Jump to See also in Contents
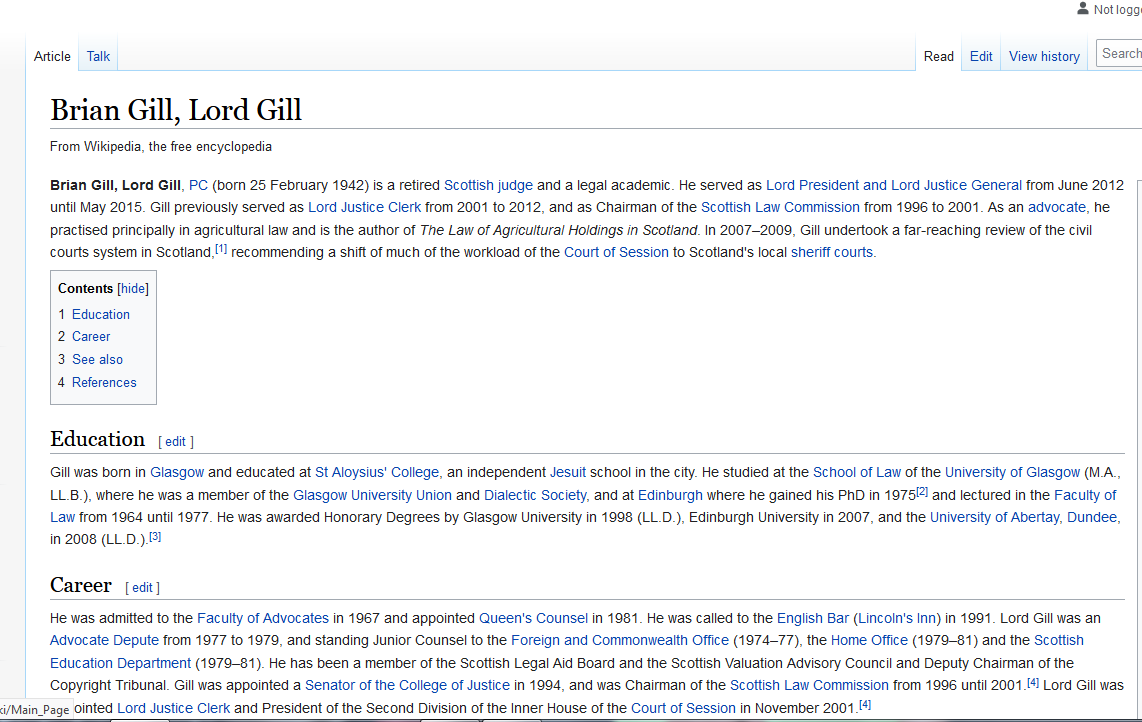Viewport: 1142px width, 722px height. click(x=98, y=359)
